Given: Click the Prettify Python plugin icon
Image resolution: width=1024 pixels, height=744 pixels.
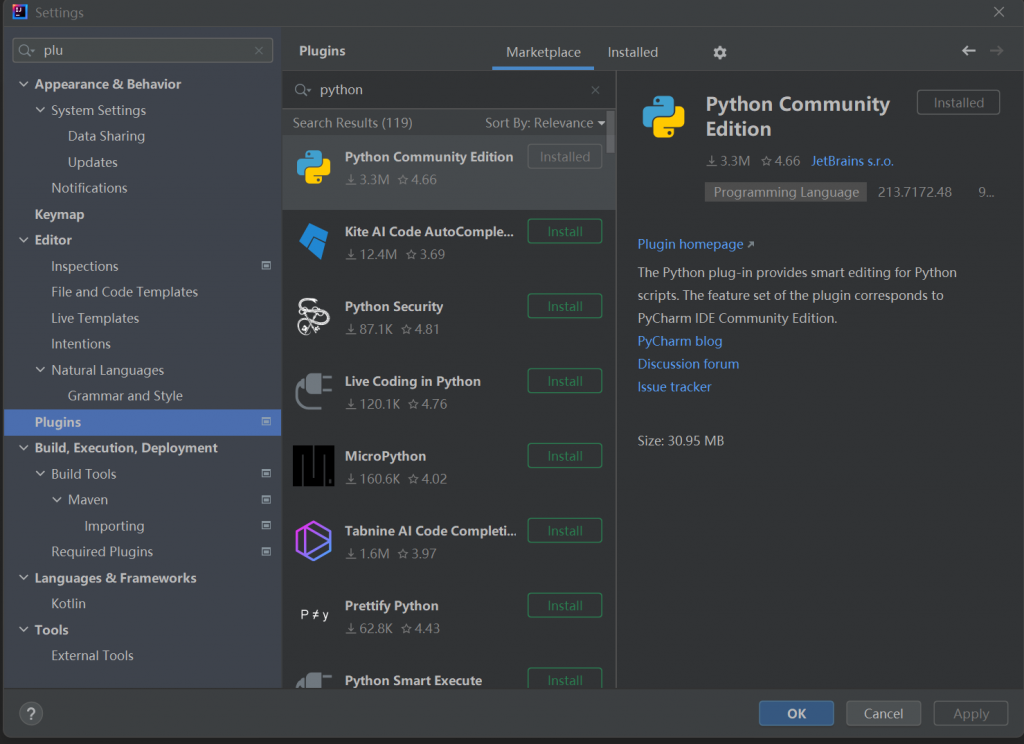Looking at the screenshot, I should click(314, 615).
